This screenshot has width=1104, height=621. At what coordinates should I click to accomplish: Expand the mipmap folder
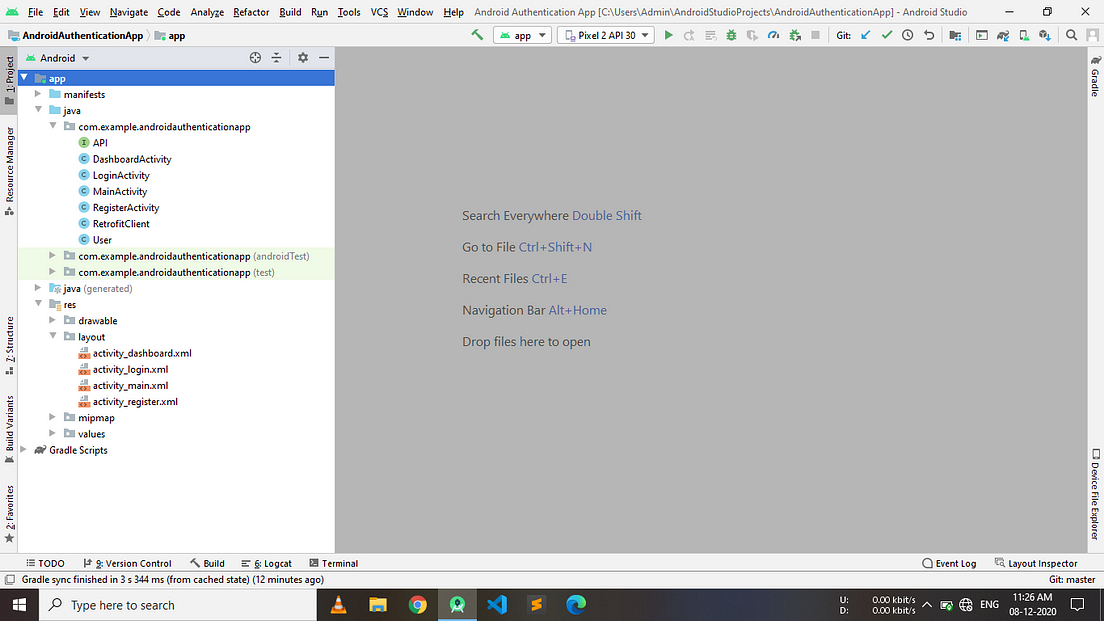tap(53, 418)
